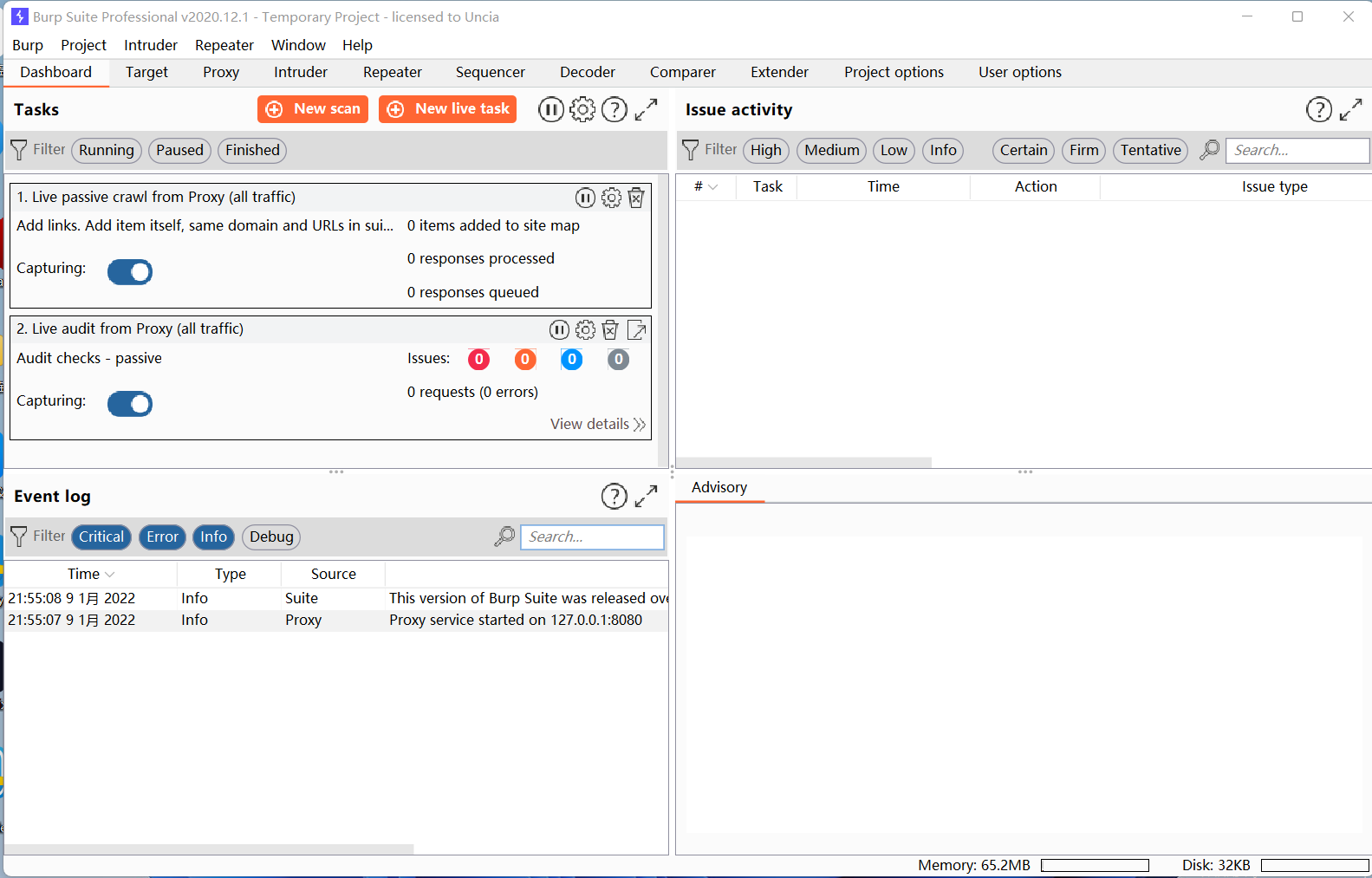Expand the Issue activity panel
Screen dimensions: 1372x878
[1351, 109]
